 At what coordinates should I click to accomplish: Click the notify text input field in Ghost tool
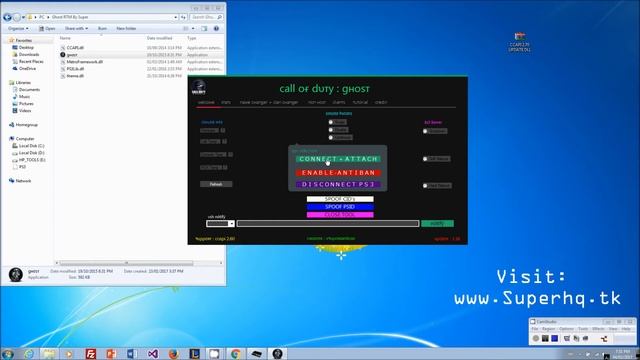[328, 224]
